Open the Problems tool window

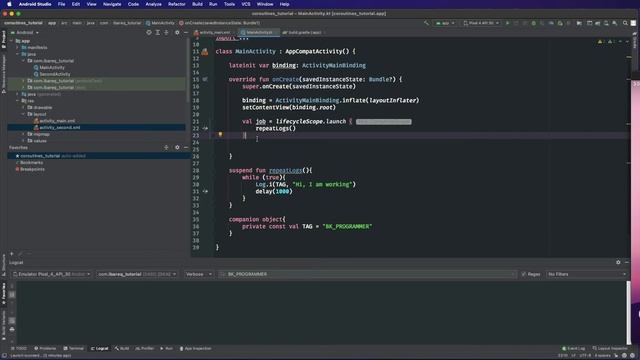click(45, 349)
